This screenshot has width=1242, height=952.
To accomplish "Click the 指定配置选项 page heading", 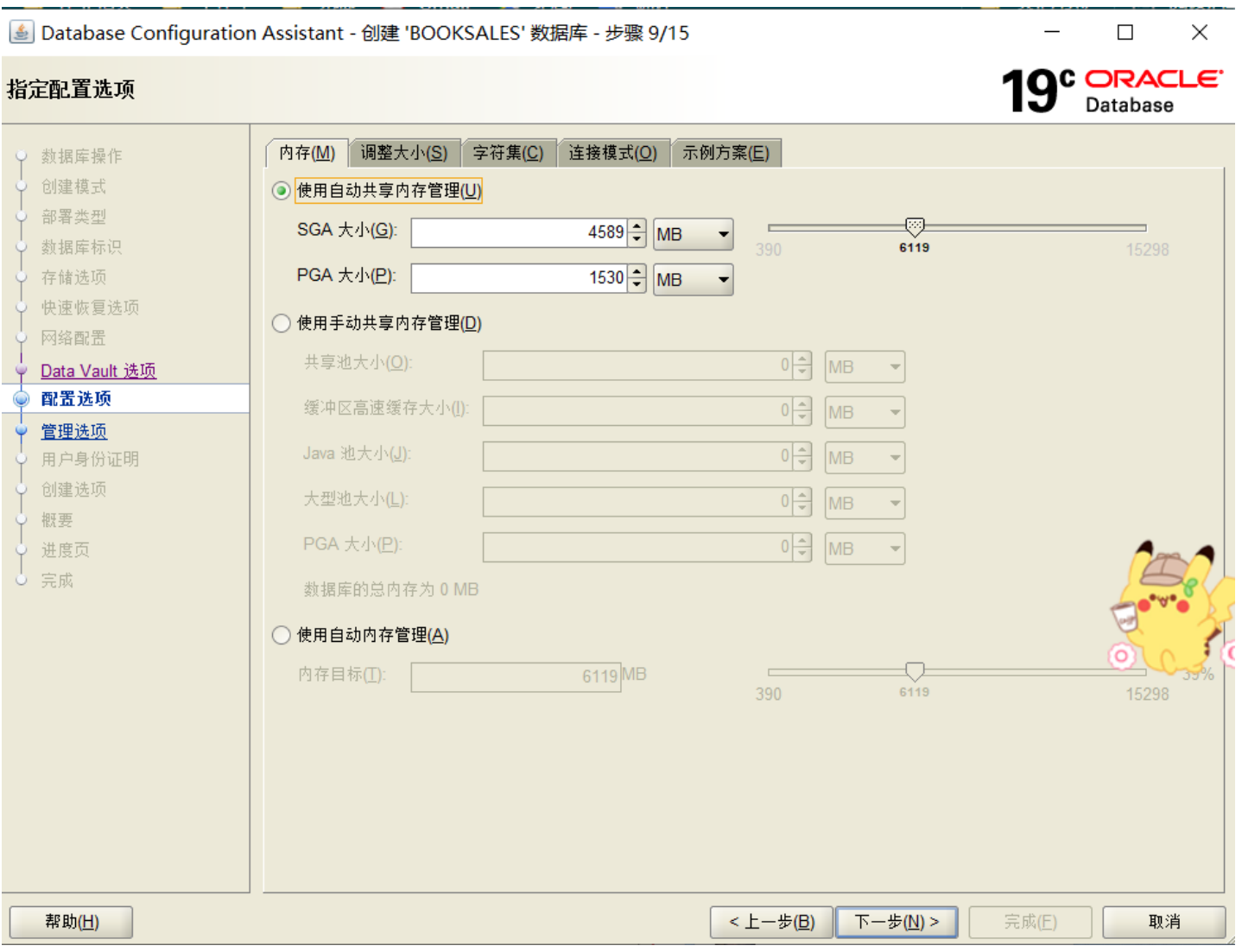I will (x=71, y=89).
